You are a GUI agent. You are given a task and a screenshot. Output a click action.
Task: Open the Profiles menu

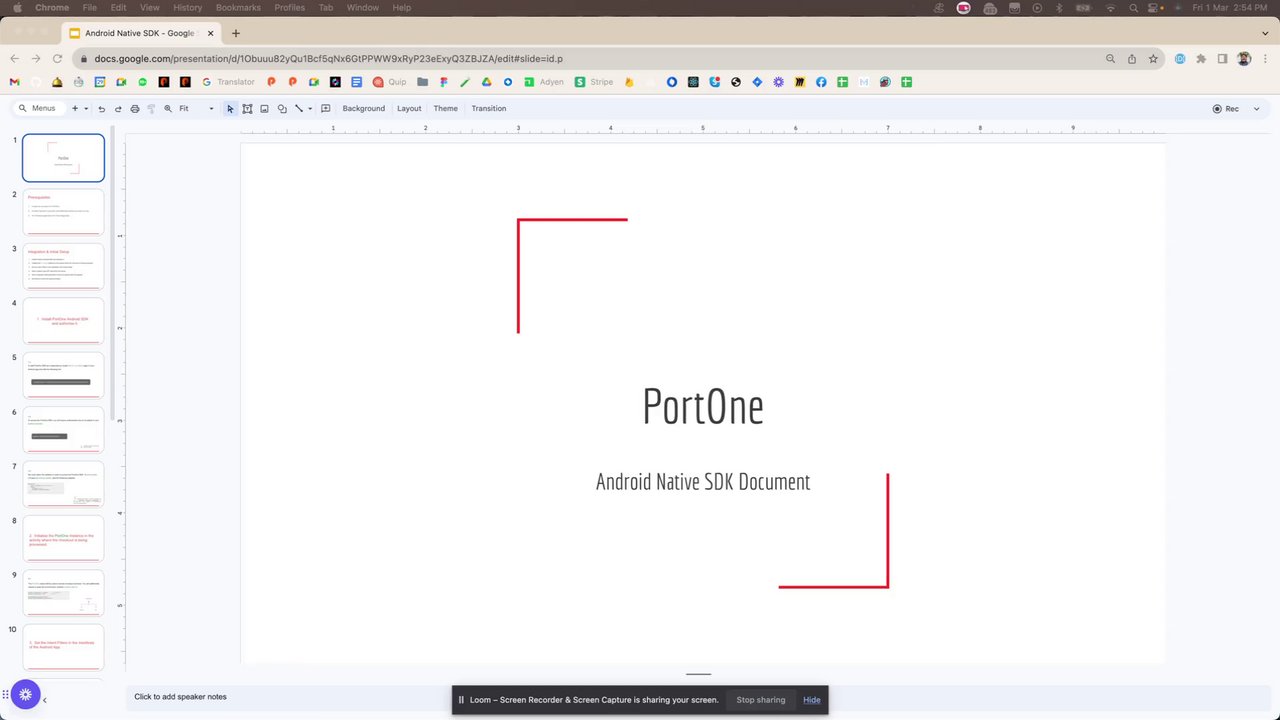[x=290, y=8]
